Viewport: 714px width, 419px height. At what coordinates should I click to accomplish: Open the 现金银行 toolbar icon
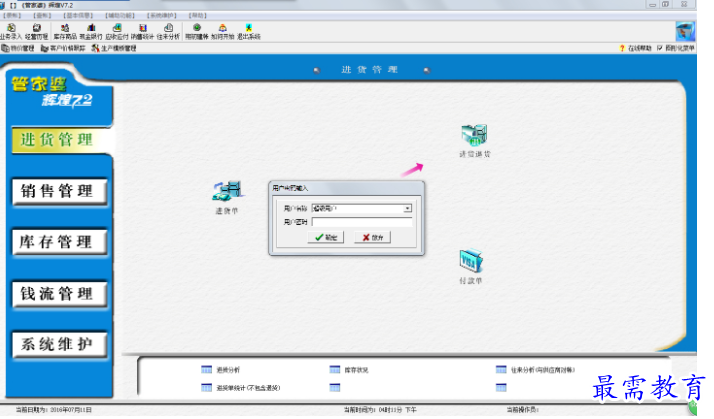[91, 31]
